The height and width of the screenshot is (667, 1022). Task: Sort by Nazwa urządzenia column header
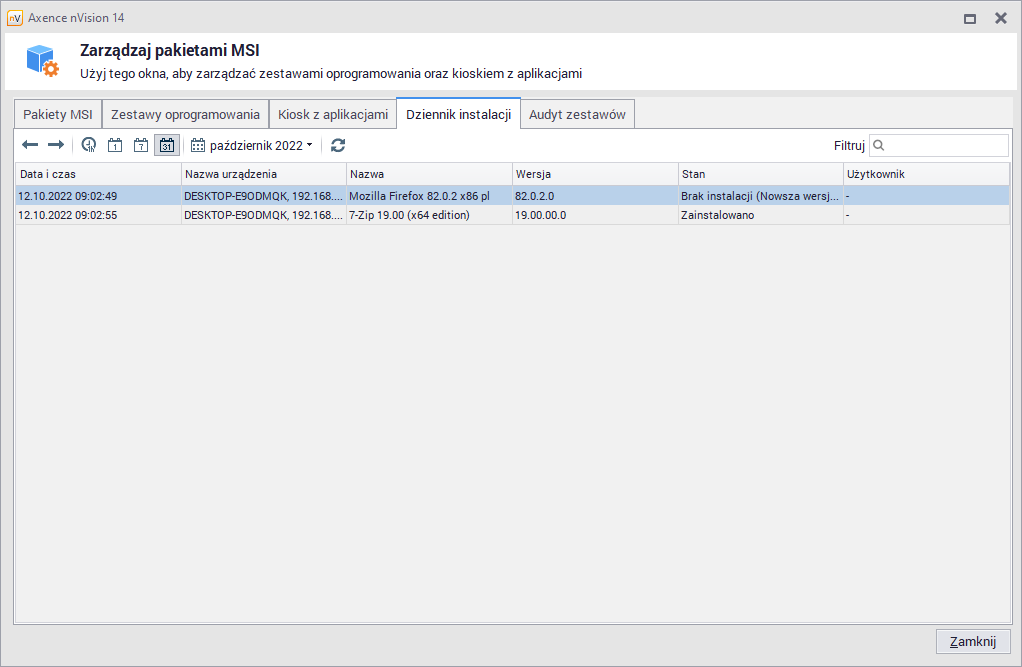point(263,174)
